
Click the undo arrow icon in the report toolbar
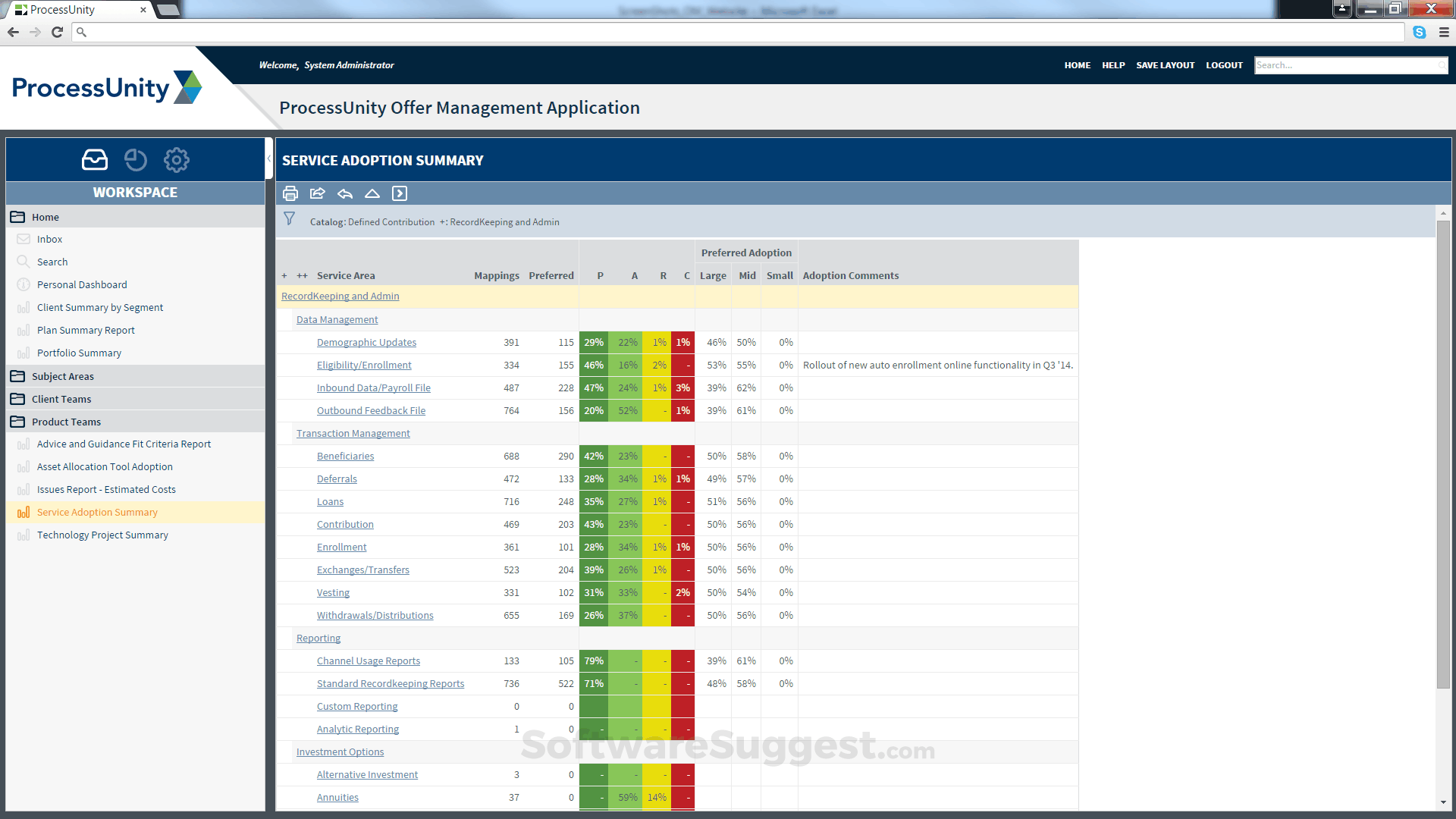pos(345,193)
